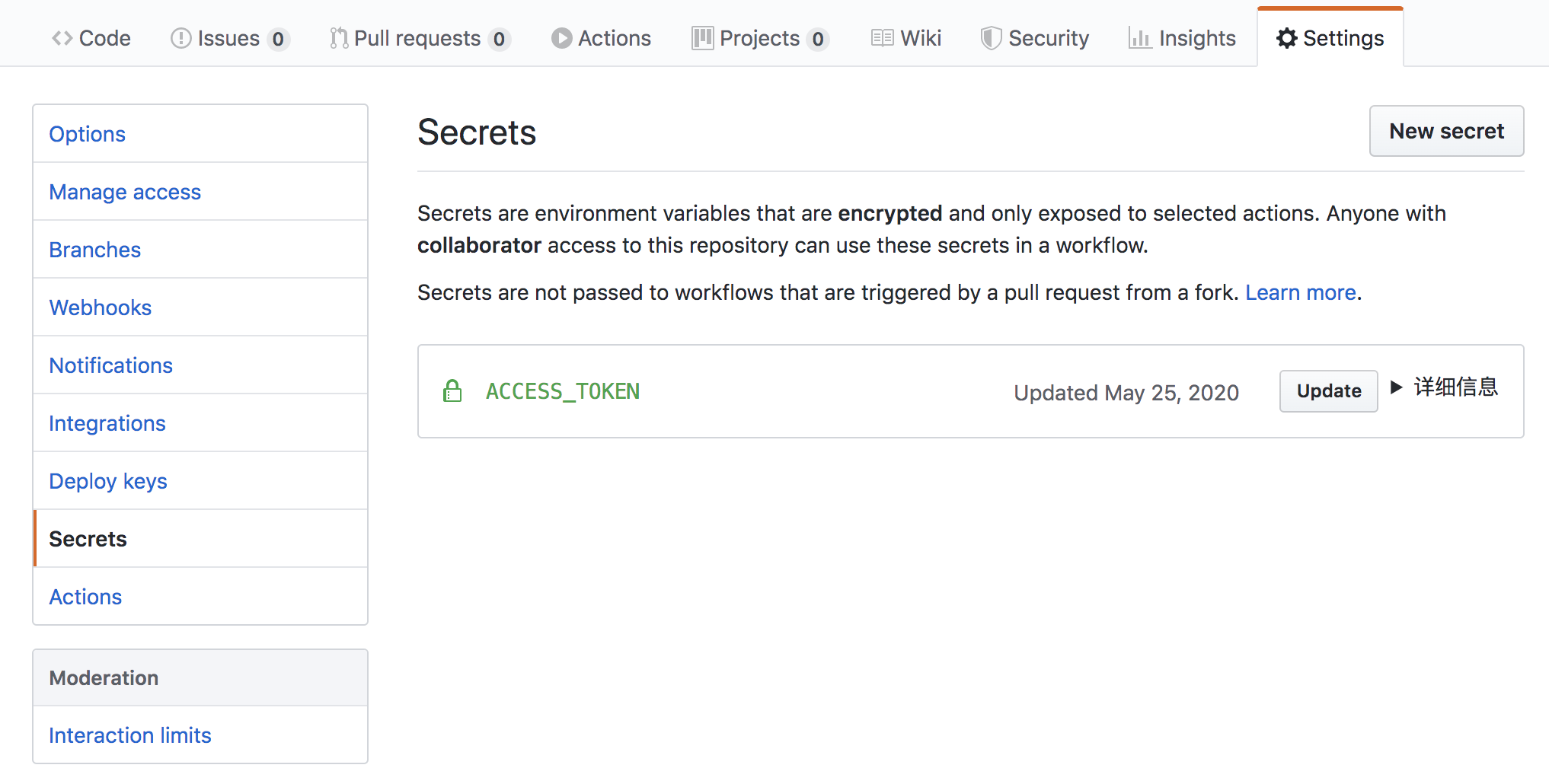Click the Settings gear icon

[x=1286, y=38]
